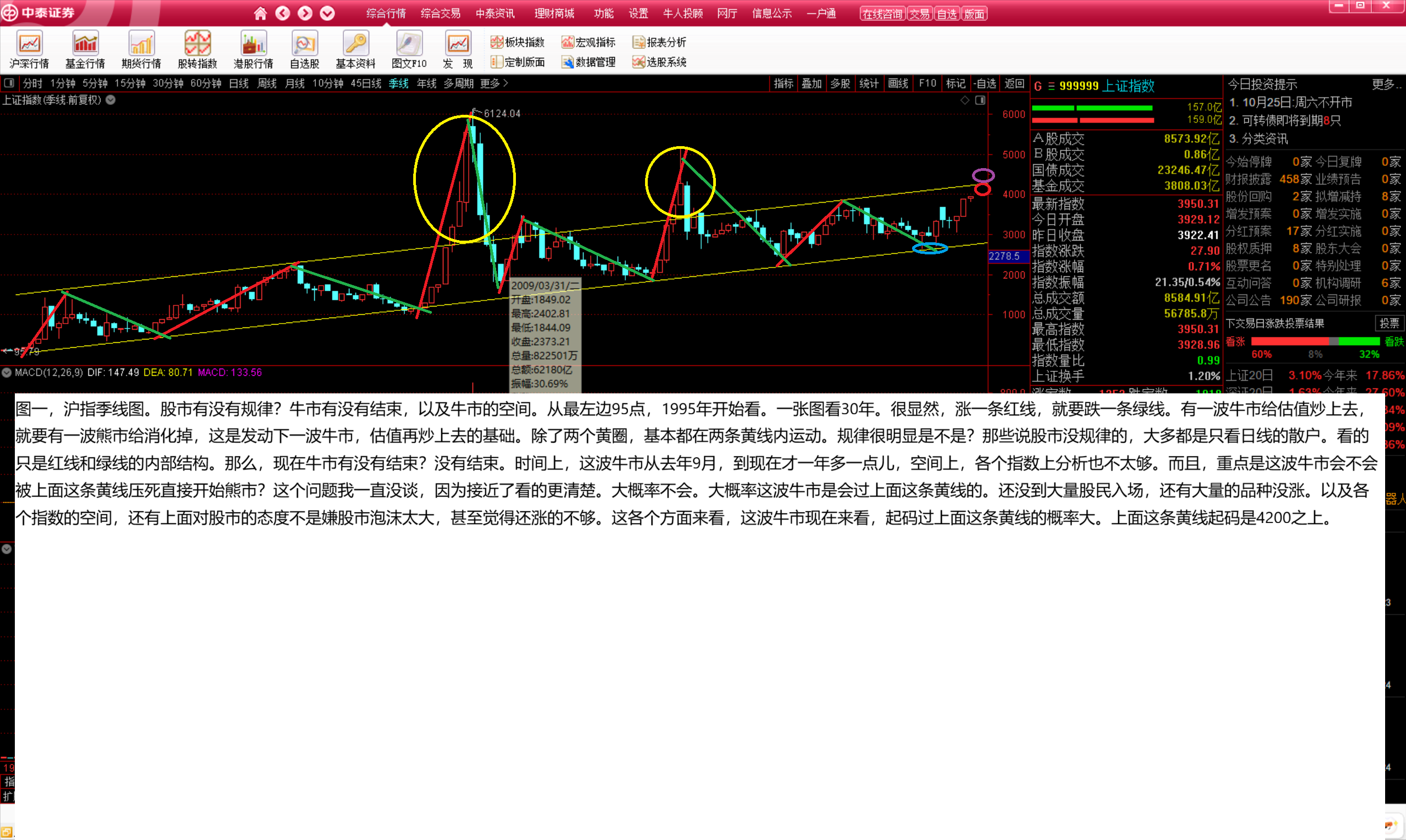Toggle the chart panel maximize icon near 6000
Image resolution: width=1406 pixels, height=840 pixels.
click(x=980, y=100)
